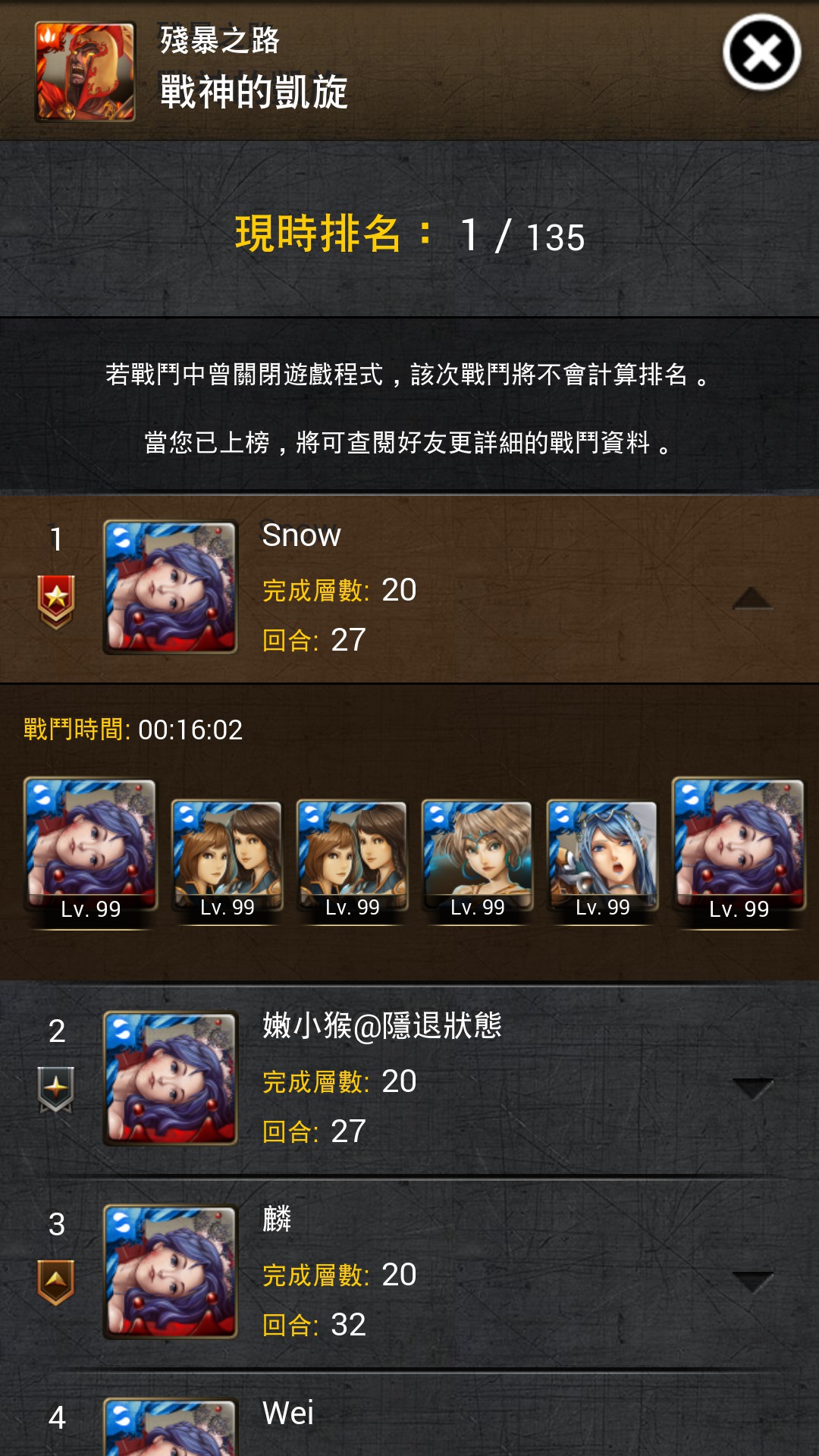Expand 麟 team details arrow

click(752, 1282)
